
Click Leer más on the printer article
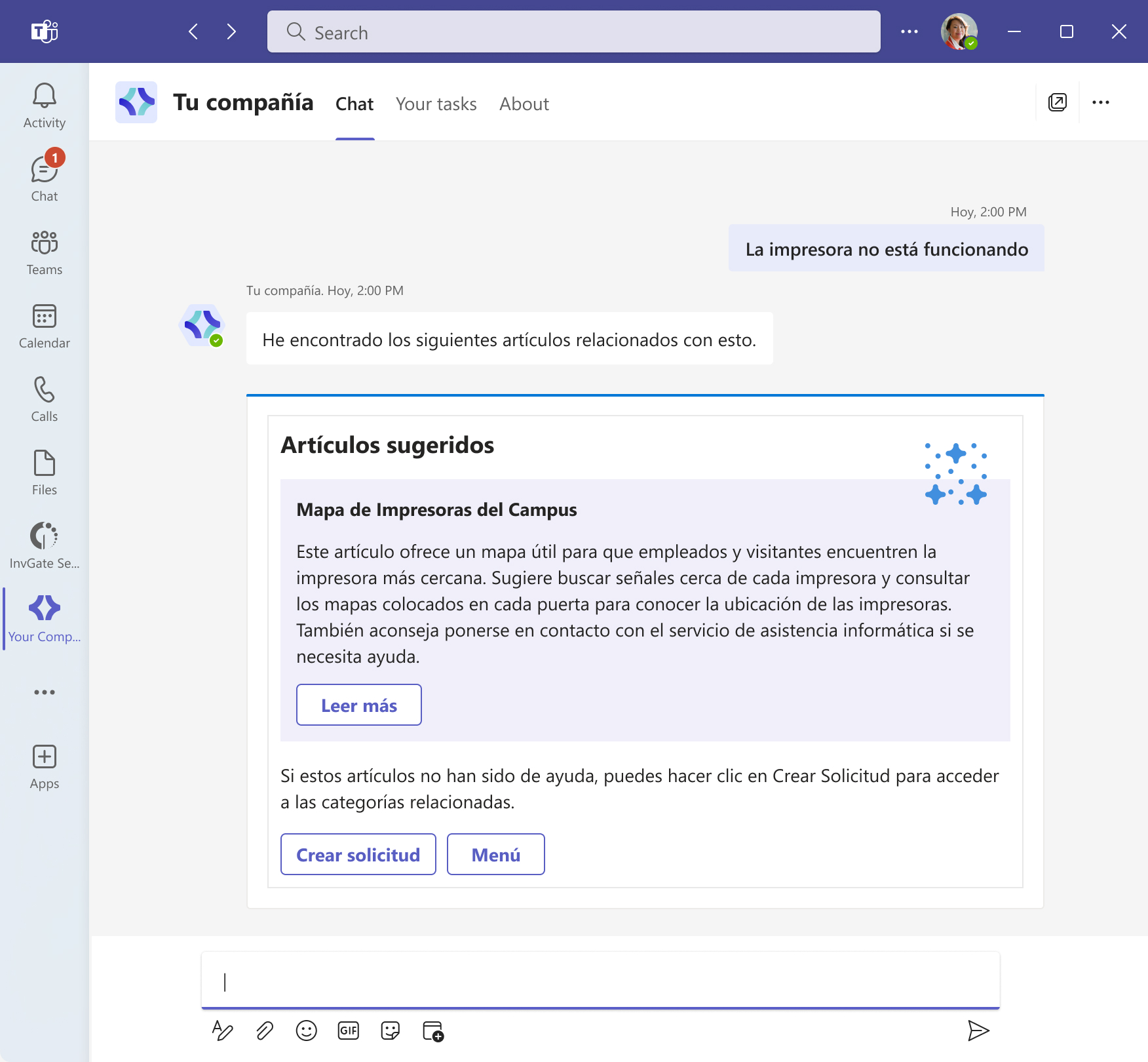coord(358,705)
